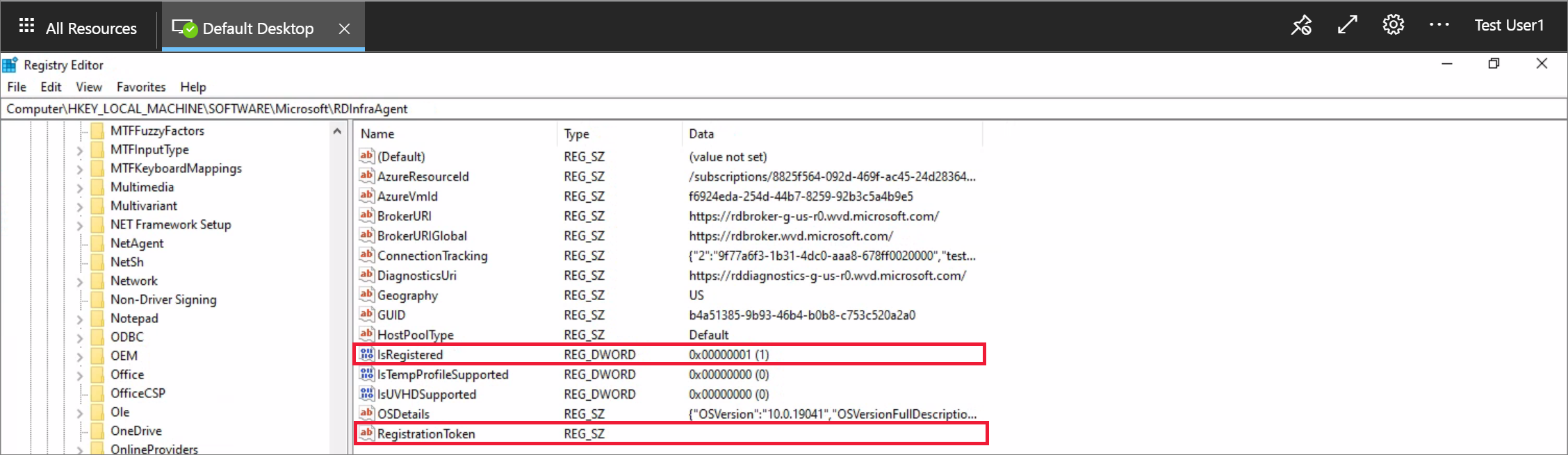Click the Registry Editor app icon
Screen dimensions: 1568x455
[x=10, y=65]
